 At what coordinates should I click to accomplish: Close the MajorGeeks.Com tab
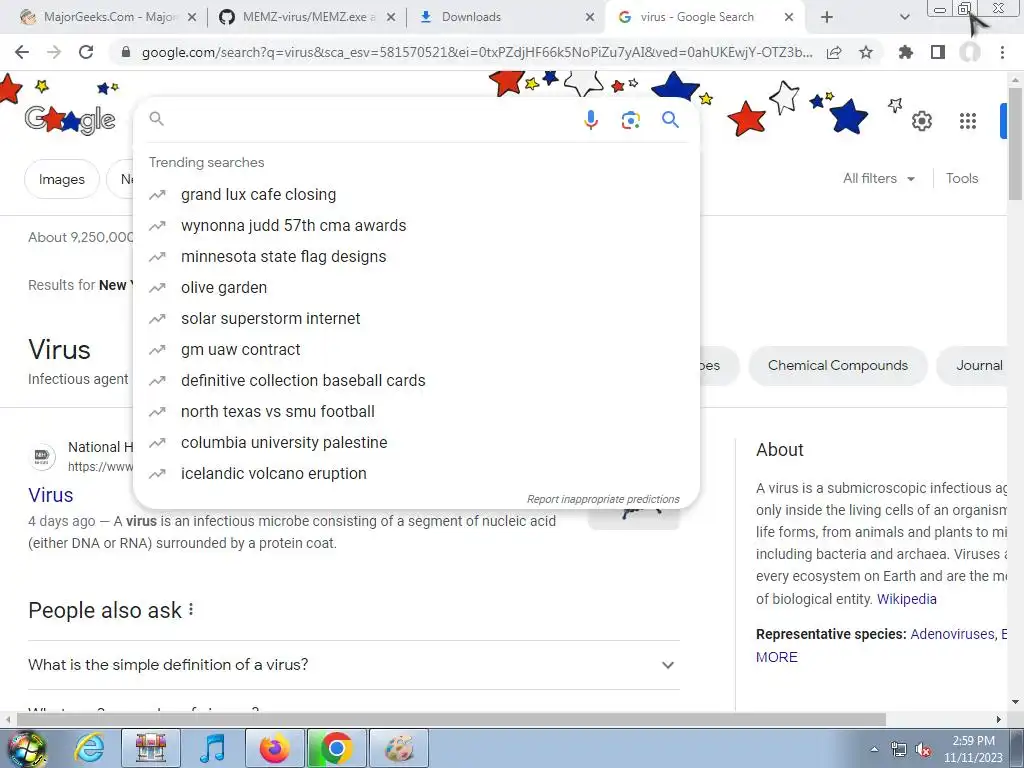[x=192, y=18]
